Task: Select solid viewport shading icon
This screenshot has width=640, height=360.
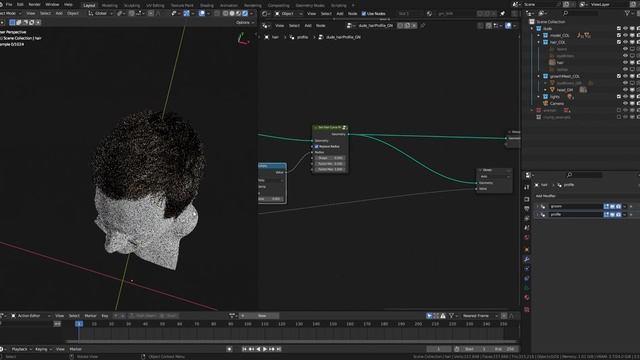Action: pyautogui.click(x=232, y=13)
